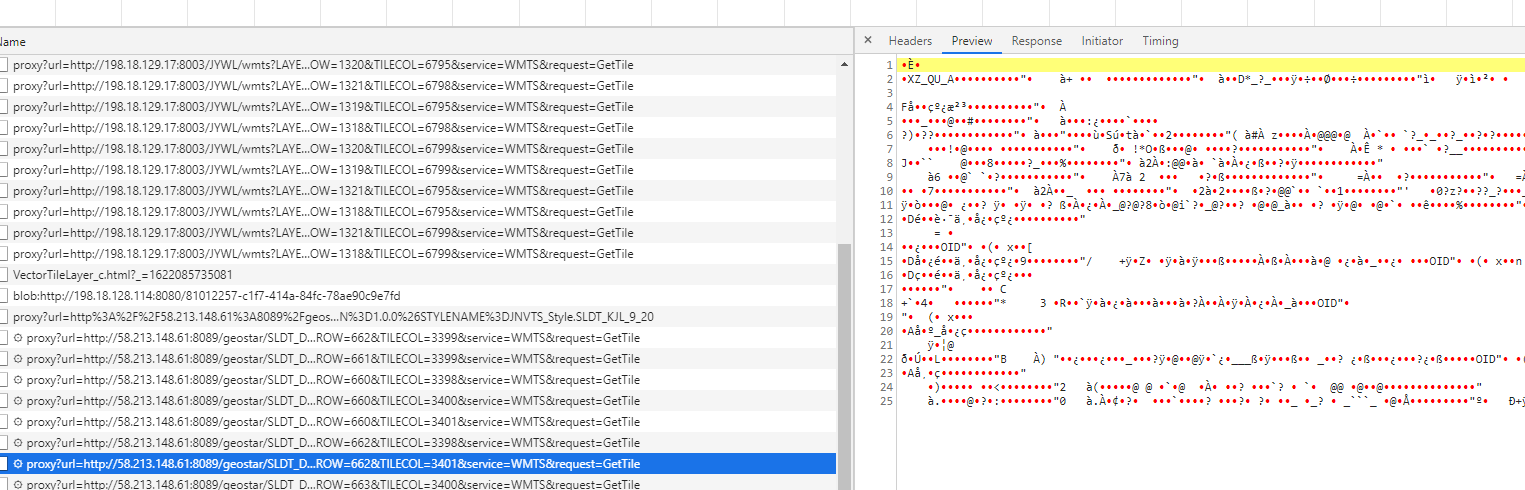The image size is (1525, 490).
Task: Select request OW=1321&TILECOL=6795
Action: tap(323, 191)
